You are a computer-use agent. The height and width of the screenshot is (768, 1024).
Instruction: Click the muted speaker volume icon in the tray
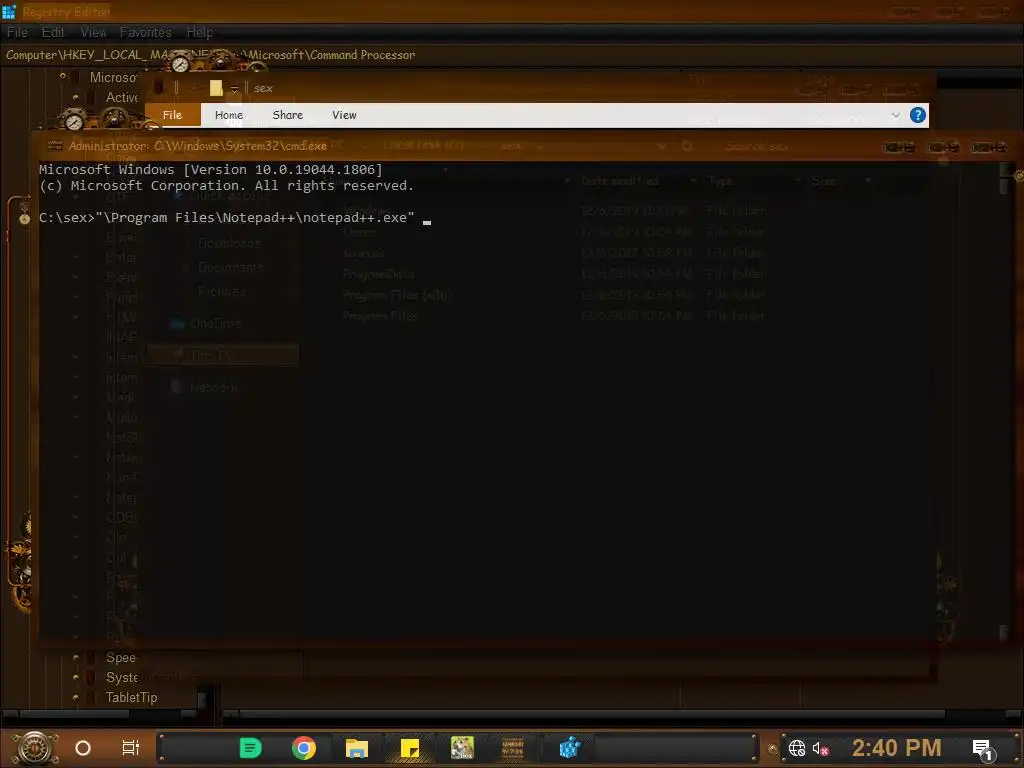(x=820, y=748)
